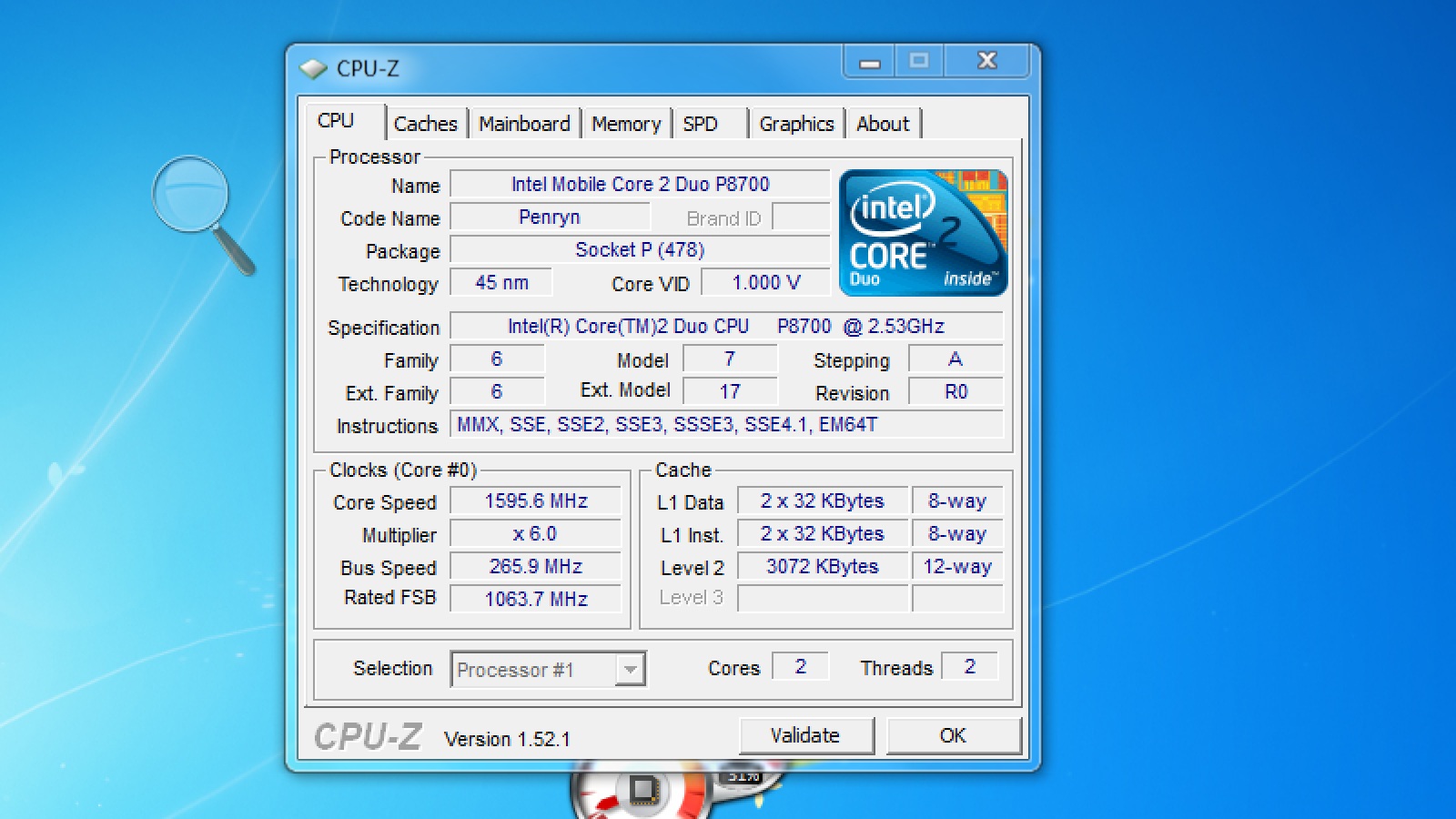Click the Code Name value Penryn

point(550,217)
